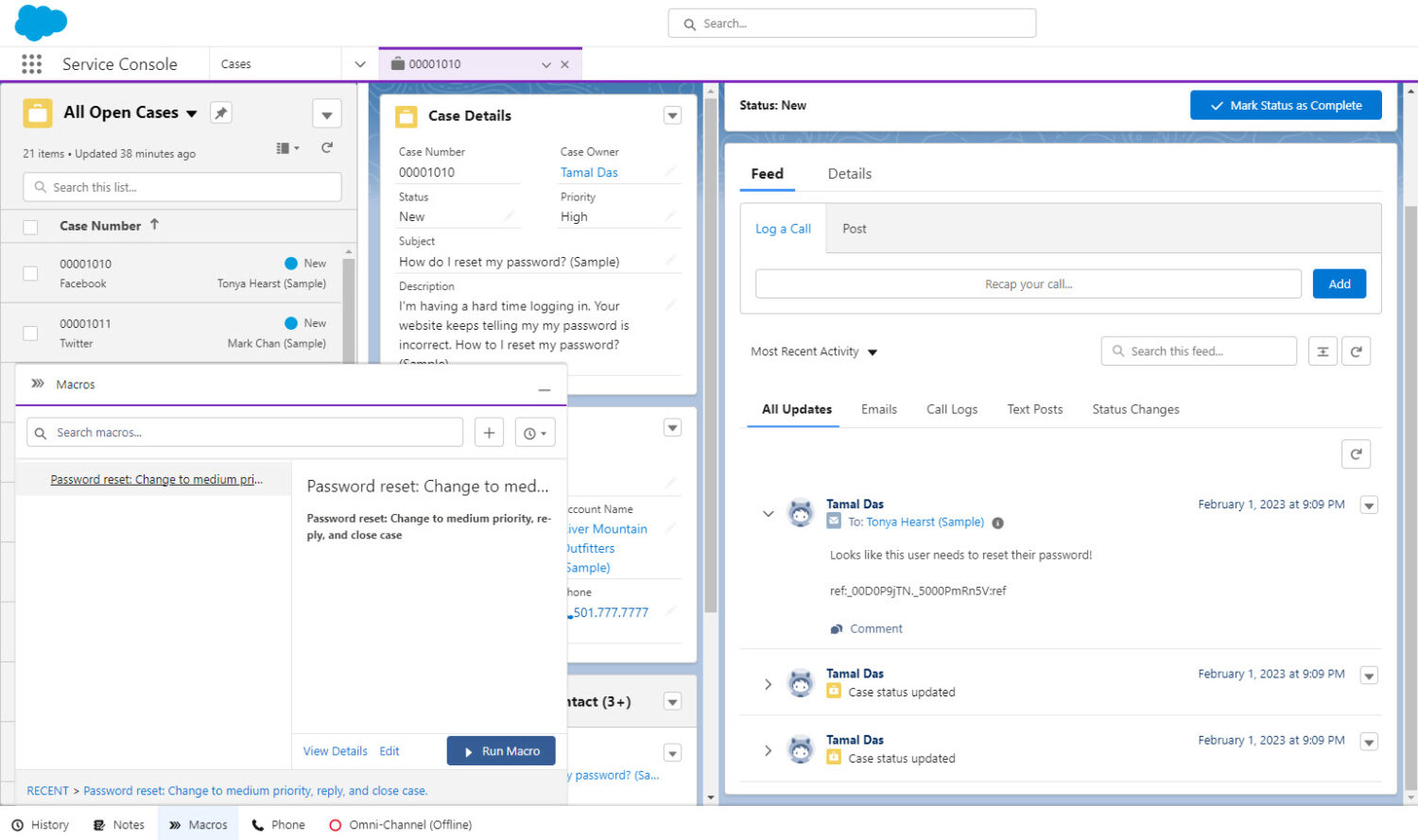
Task: Filter feed by Call Logs
Action: click(952, 409)
